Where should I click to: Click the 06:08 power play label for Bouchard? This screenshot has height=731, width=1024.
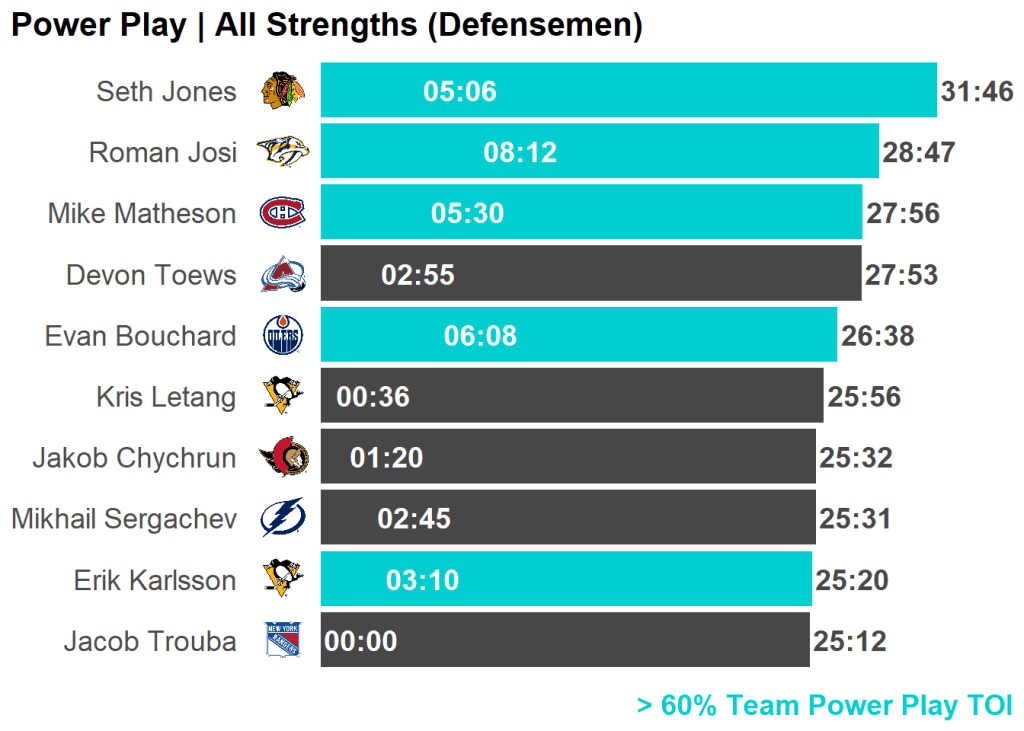pos(480,336)
